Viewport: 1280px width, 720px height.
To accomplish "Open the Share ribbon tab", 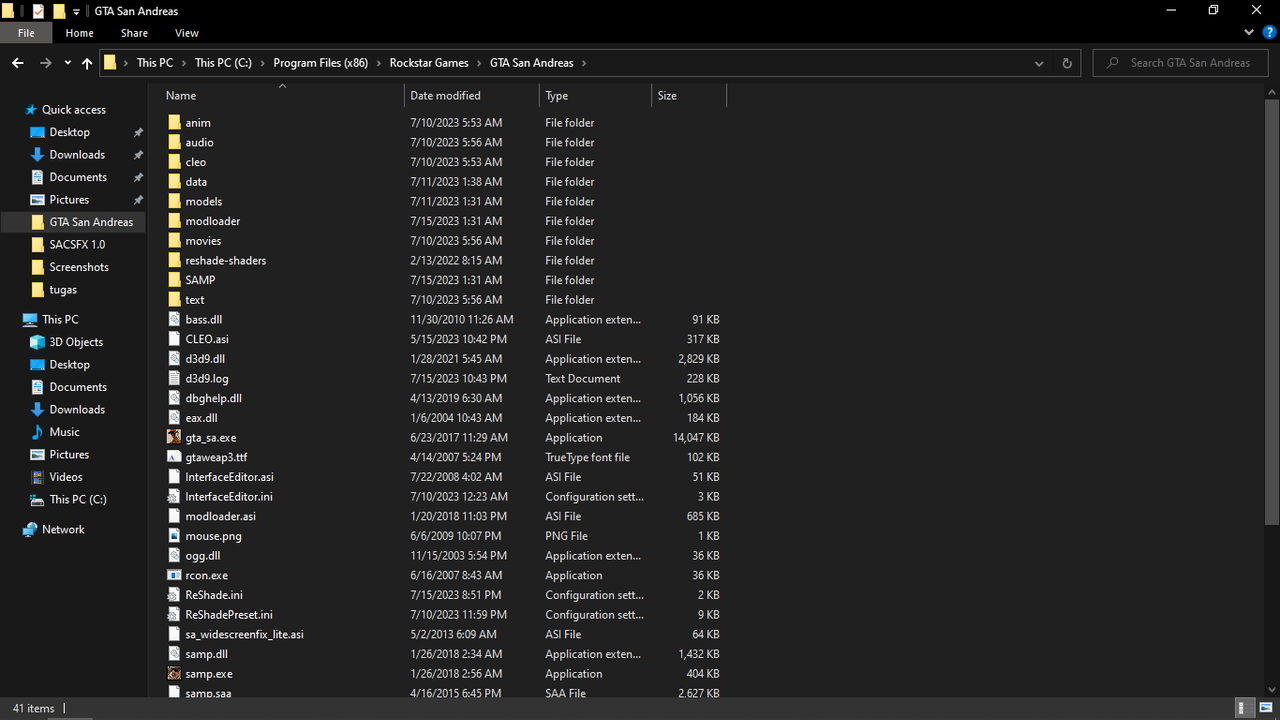I will [134, 33].
